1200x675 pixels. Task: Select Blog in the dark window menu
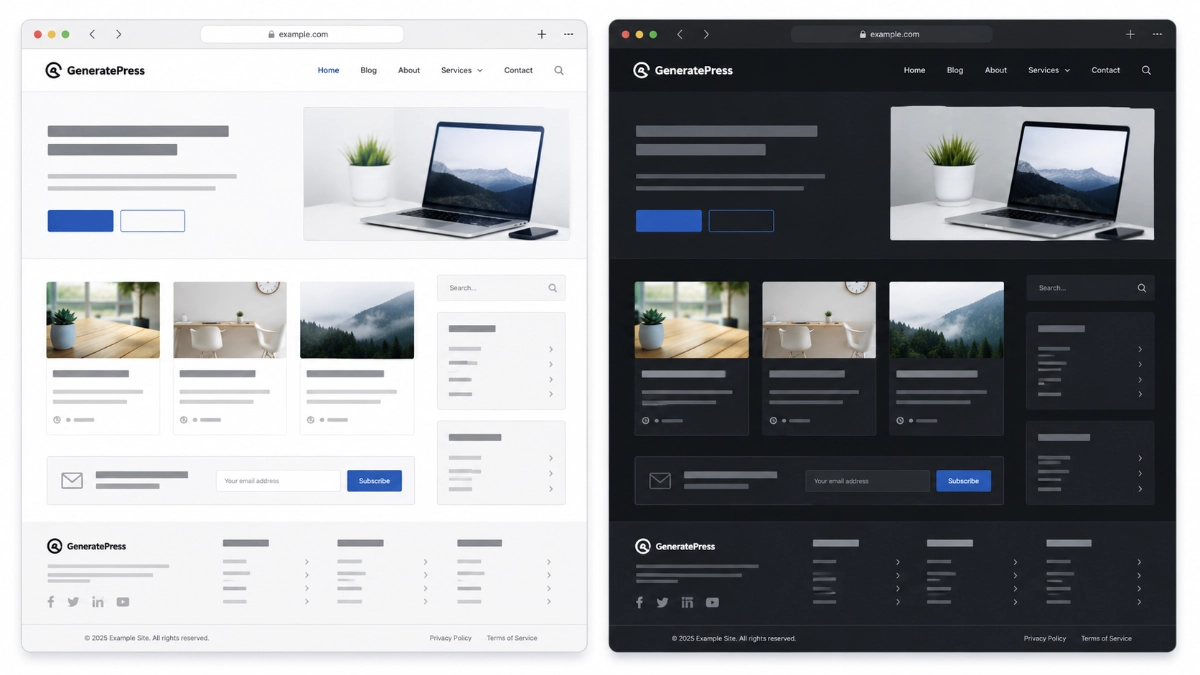point(955,70)
